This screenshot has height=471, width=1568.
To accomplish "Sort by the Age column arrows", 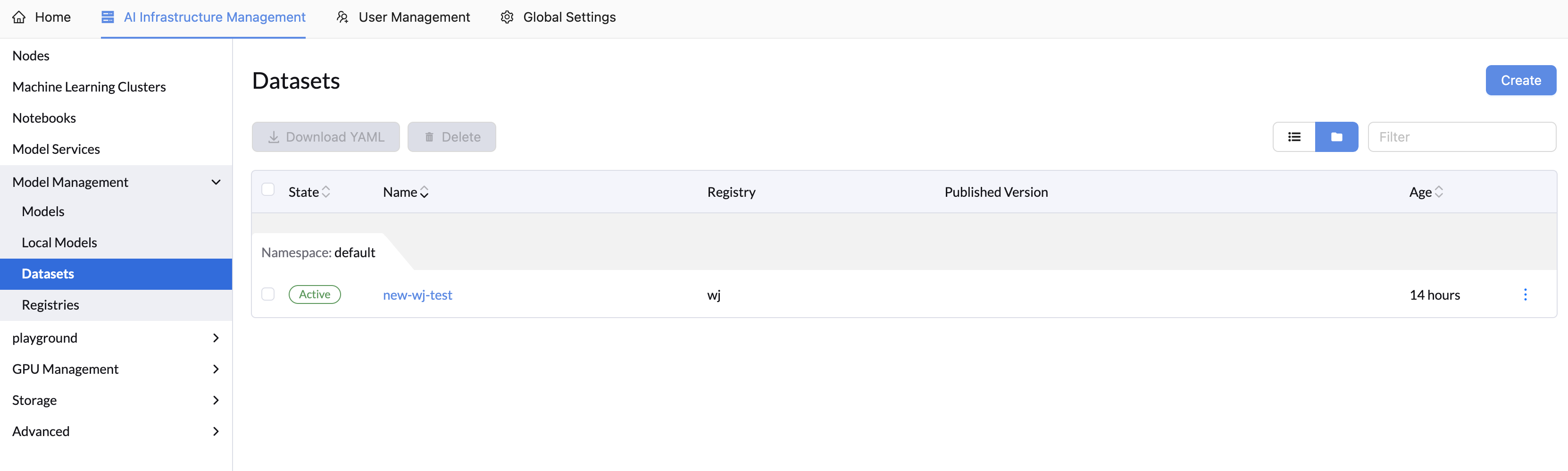I will [1438, 192].
